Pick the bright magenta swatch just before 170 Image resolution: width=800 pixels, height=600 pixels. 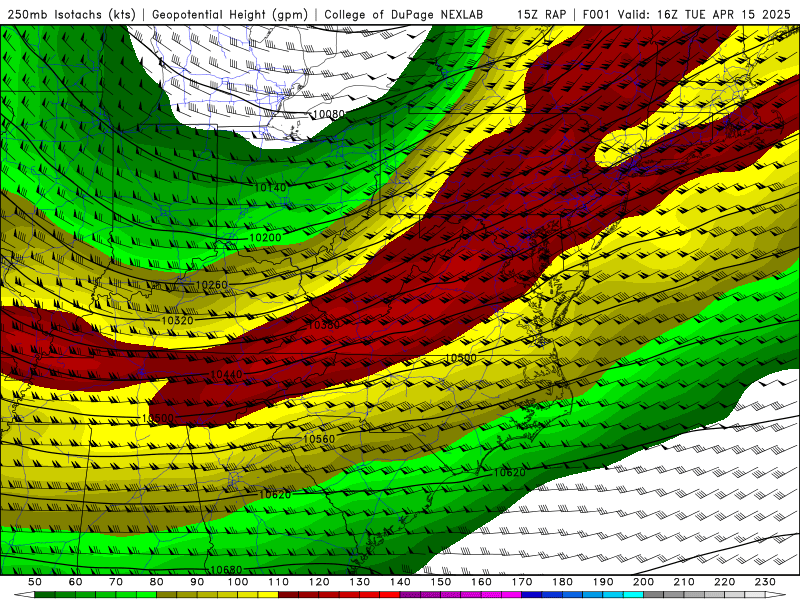click(512, 595)
